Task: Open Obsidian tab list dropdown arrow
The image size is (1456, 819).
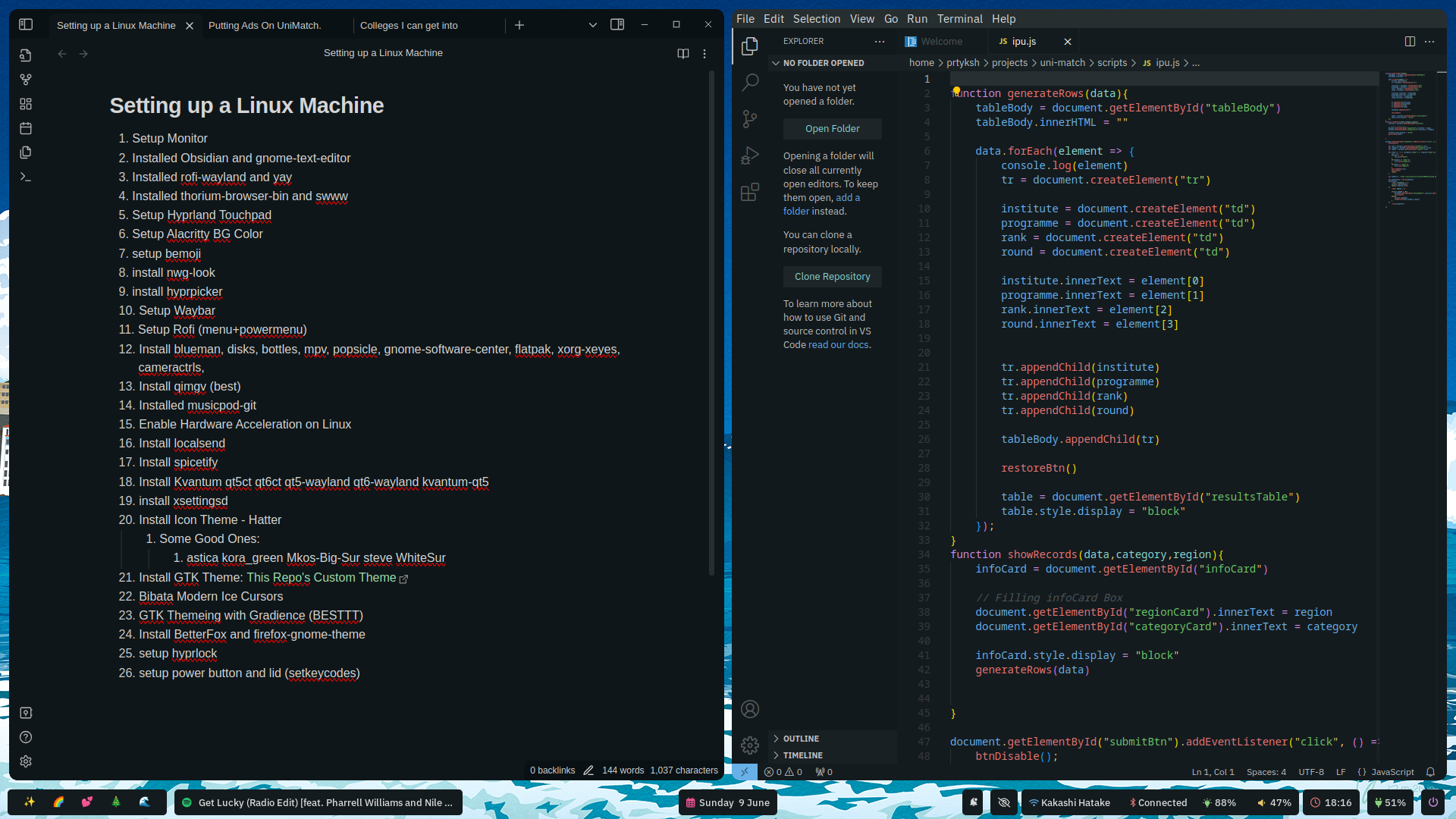Action: (592, 25)
